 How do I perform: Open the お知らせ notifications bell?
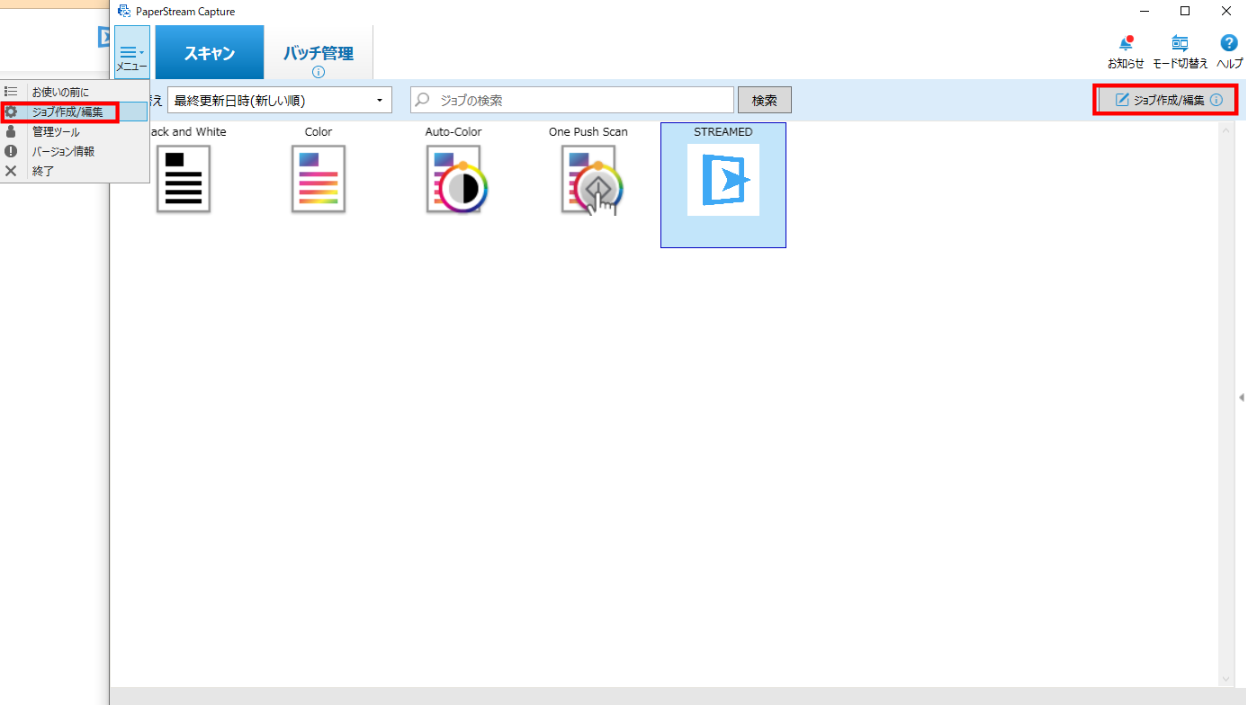pos(1125,44)
